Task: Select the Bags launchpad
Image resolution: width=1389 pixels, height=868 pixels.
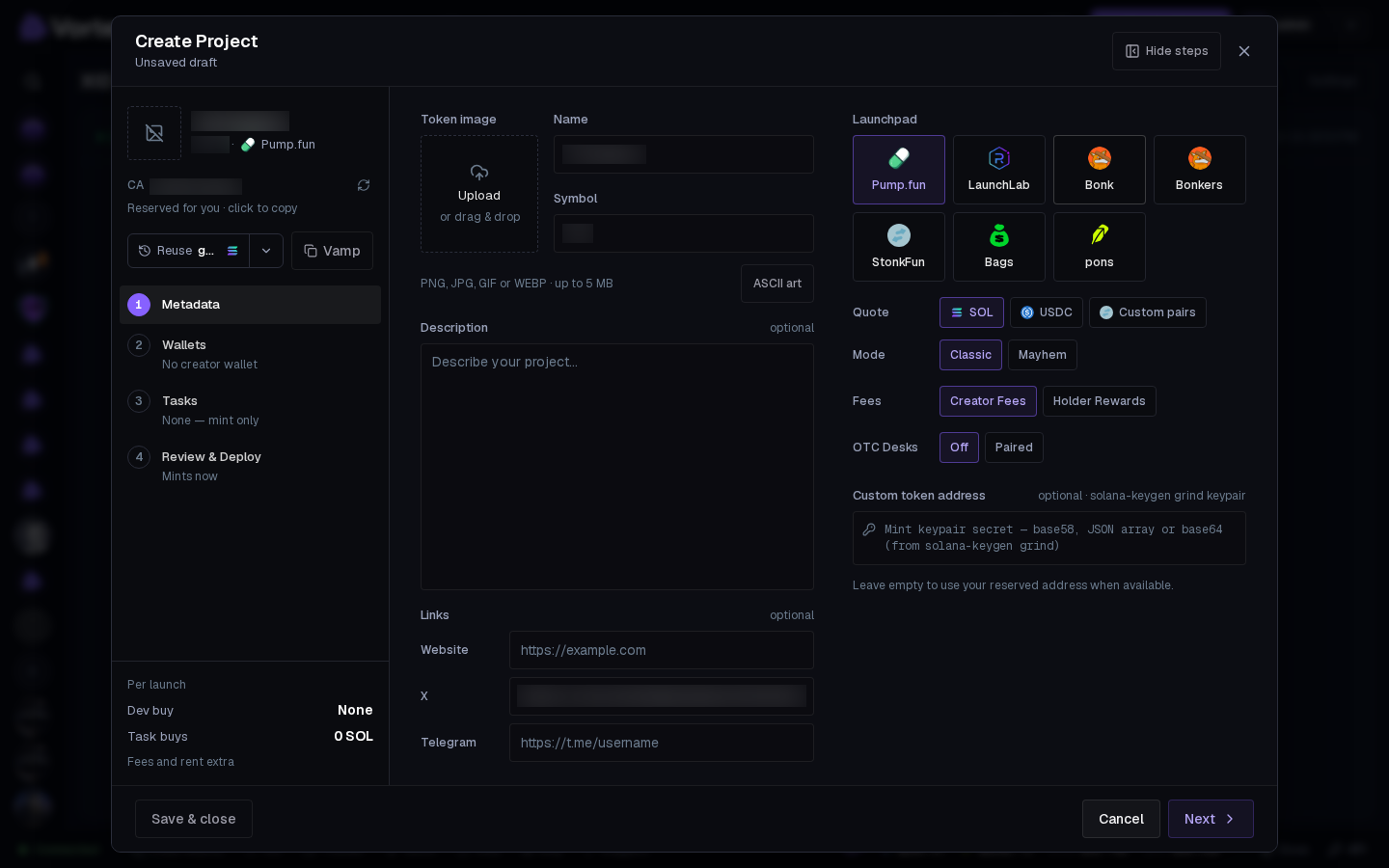Action: [x=999, y=247]
